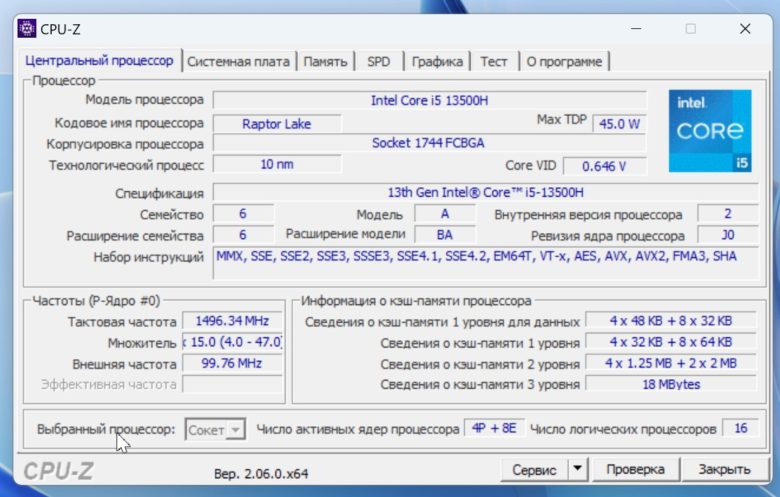Viewport: 780px width, 497px height.
Task: Click the Расширение модели value BA
Action: 445,235
